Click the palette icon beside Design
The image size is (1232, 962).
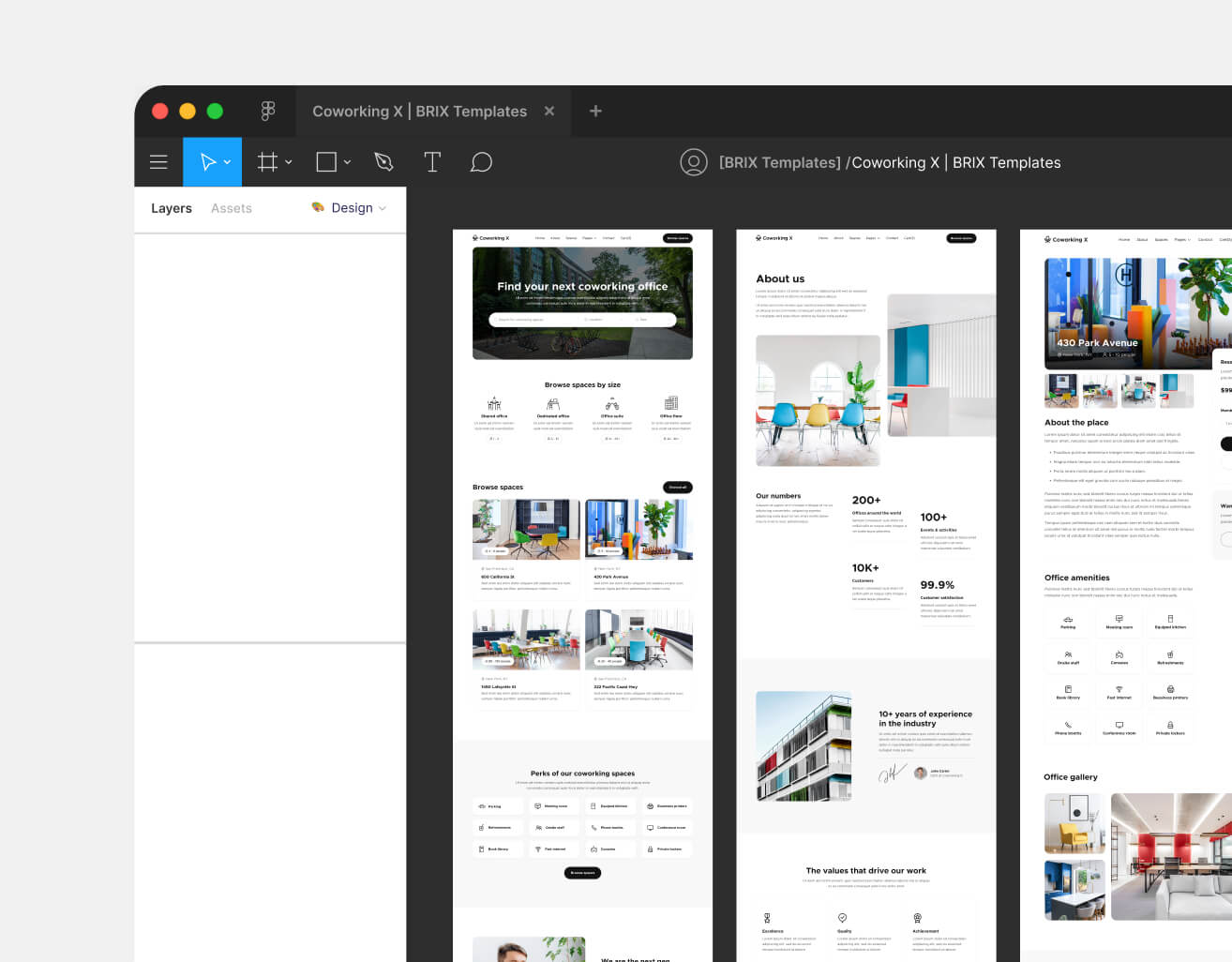pos(318,207)
